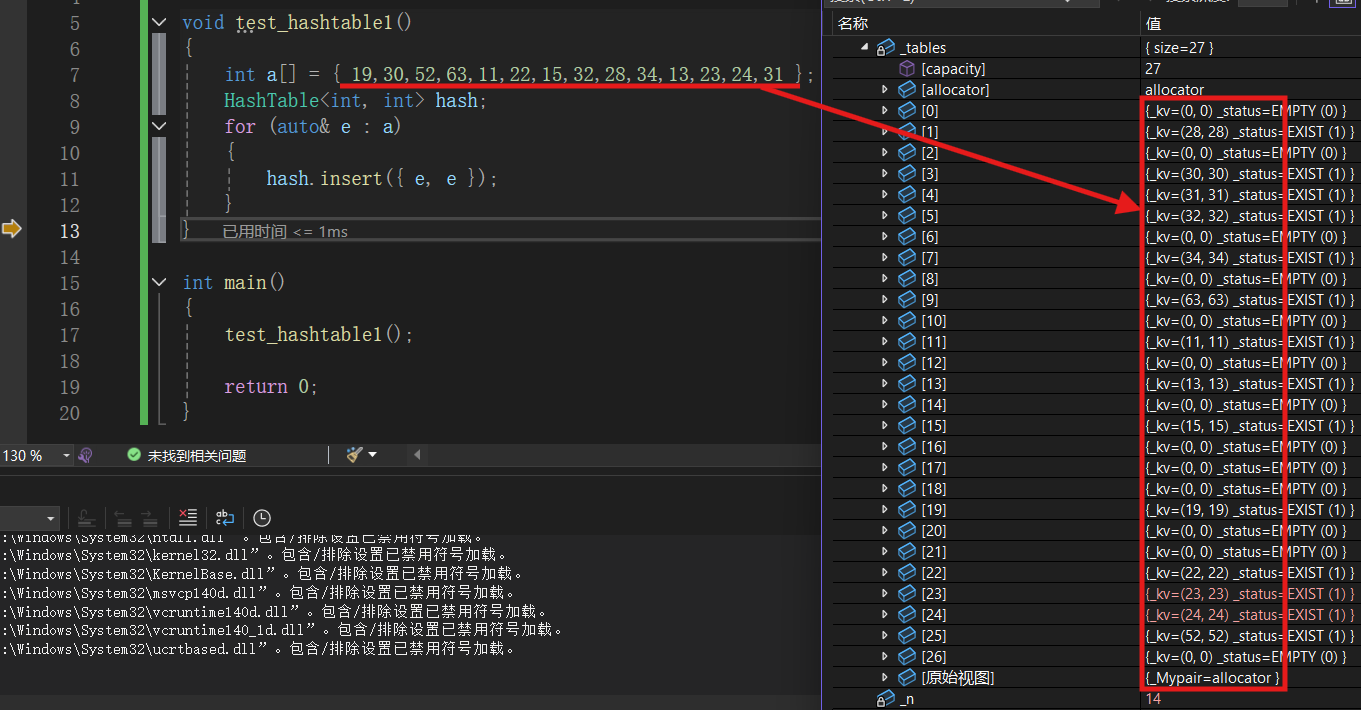The width and height of the screenshot is (1361, 710).
Task: Click the go to previous message icon
Action: [122, 517]
